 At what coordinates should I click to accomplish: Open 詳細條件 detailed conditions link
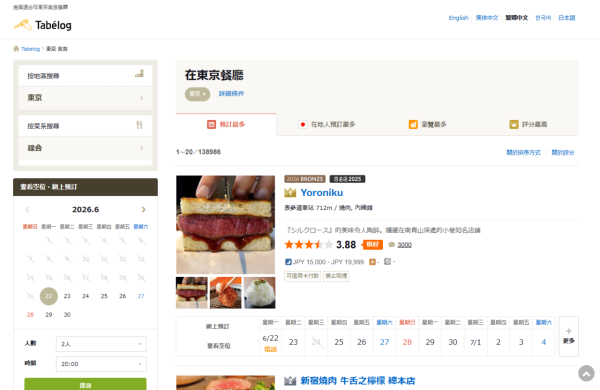click(x=231, y=93)
